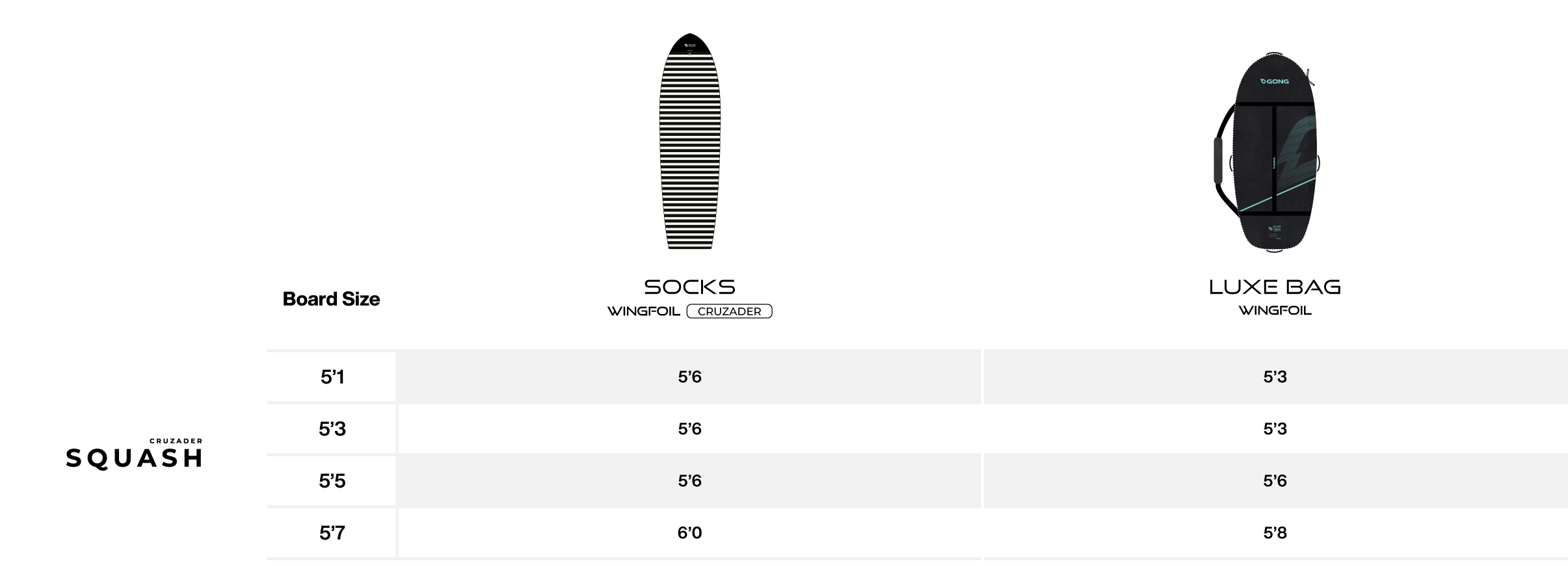Click the Squash Cruzader logo
This screenshot has height=572, width=1568.
click(134, 453)
